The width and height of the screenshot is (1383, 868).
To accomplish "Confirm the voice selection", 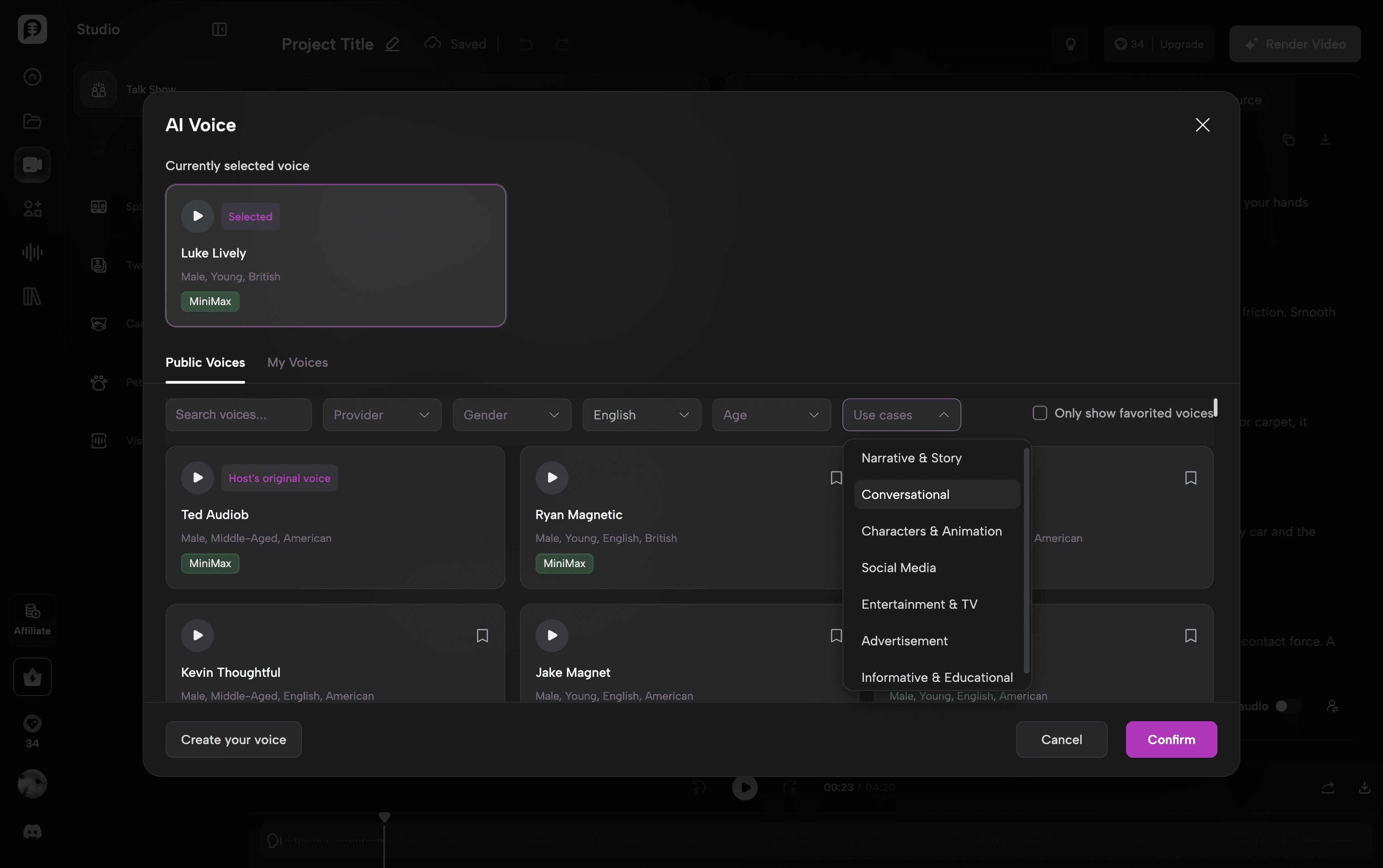I will pos(1171,739).
